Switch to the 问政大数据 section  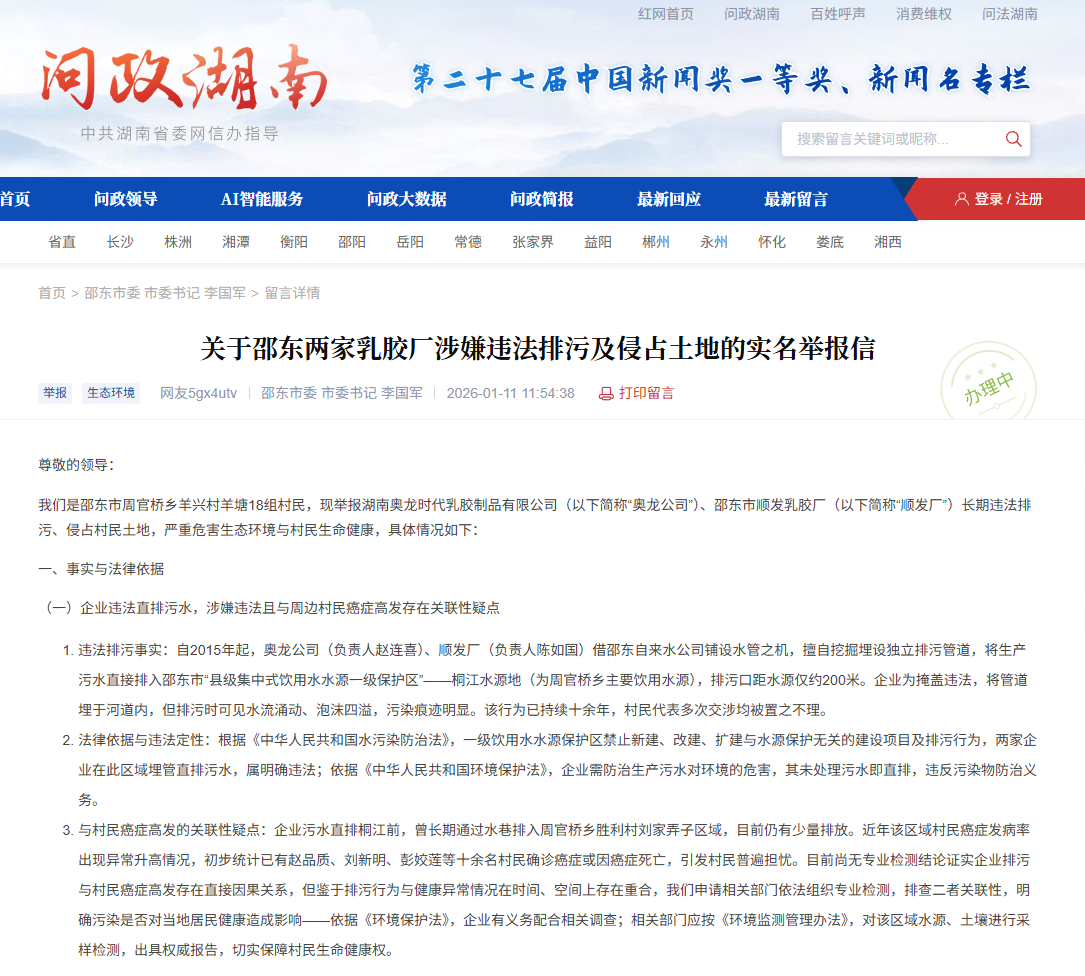[406, 199]
